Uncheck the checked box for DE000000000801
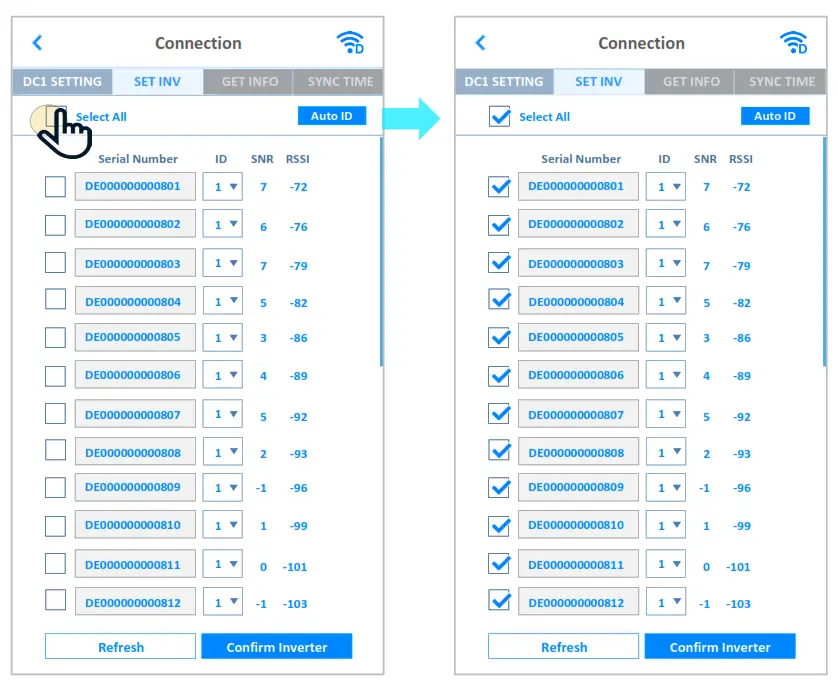838x691 pixels. [499, 187]
